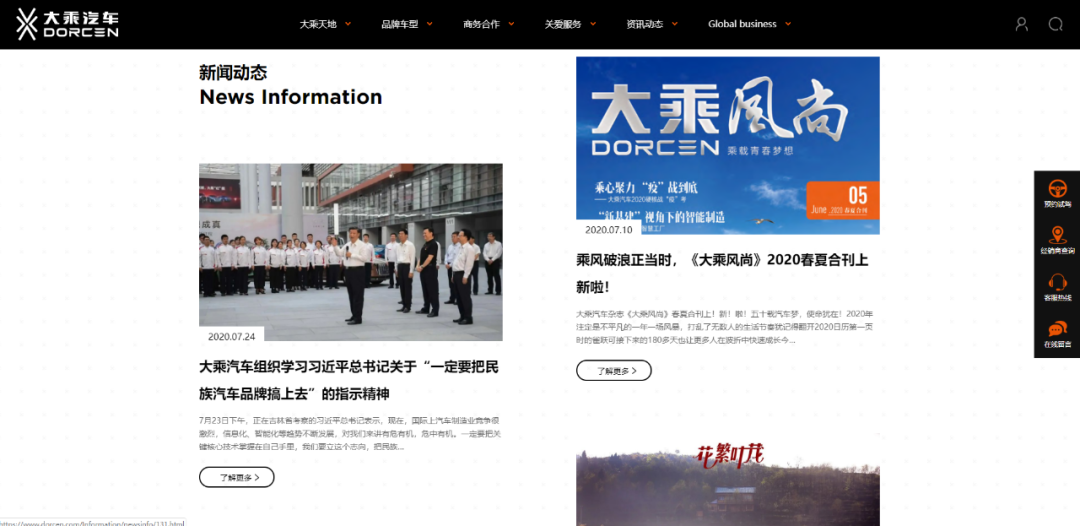The height and width of the screenshot is (526, 1080).
Task: Click the group photo thumbnail dated 2020.07.24
Action: (x=351, y=252)
